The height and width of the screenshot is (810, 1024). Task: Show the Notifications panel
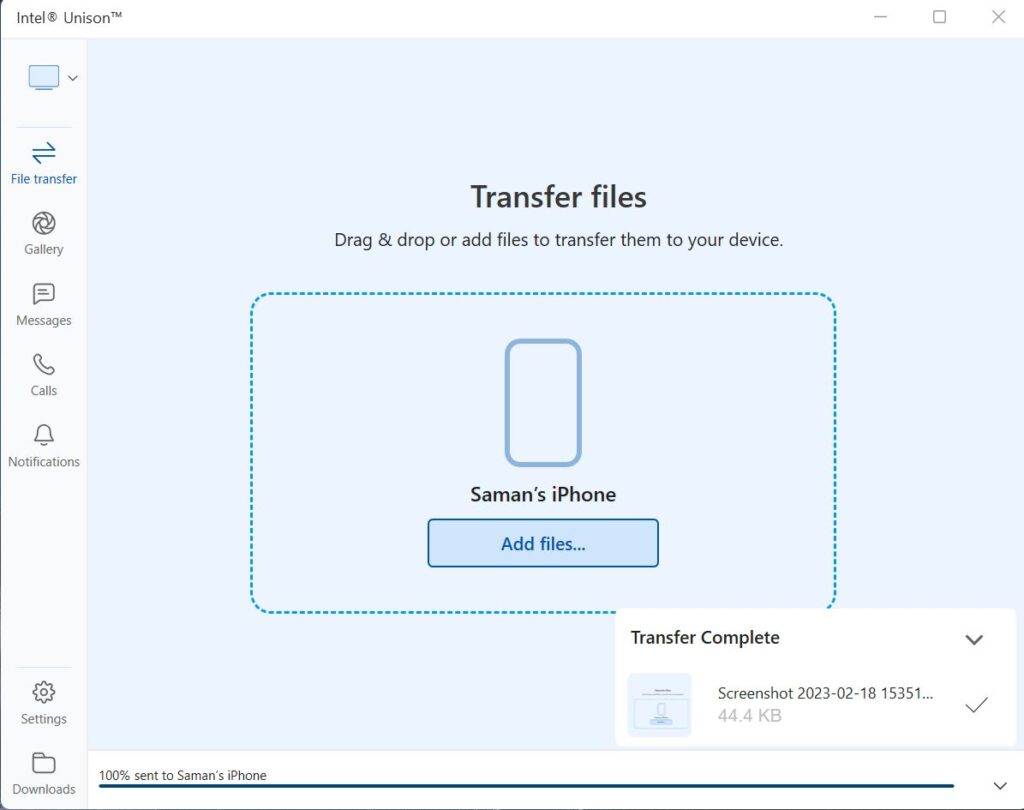coord(44,445)
